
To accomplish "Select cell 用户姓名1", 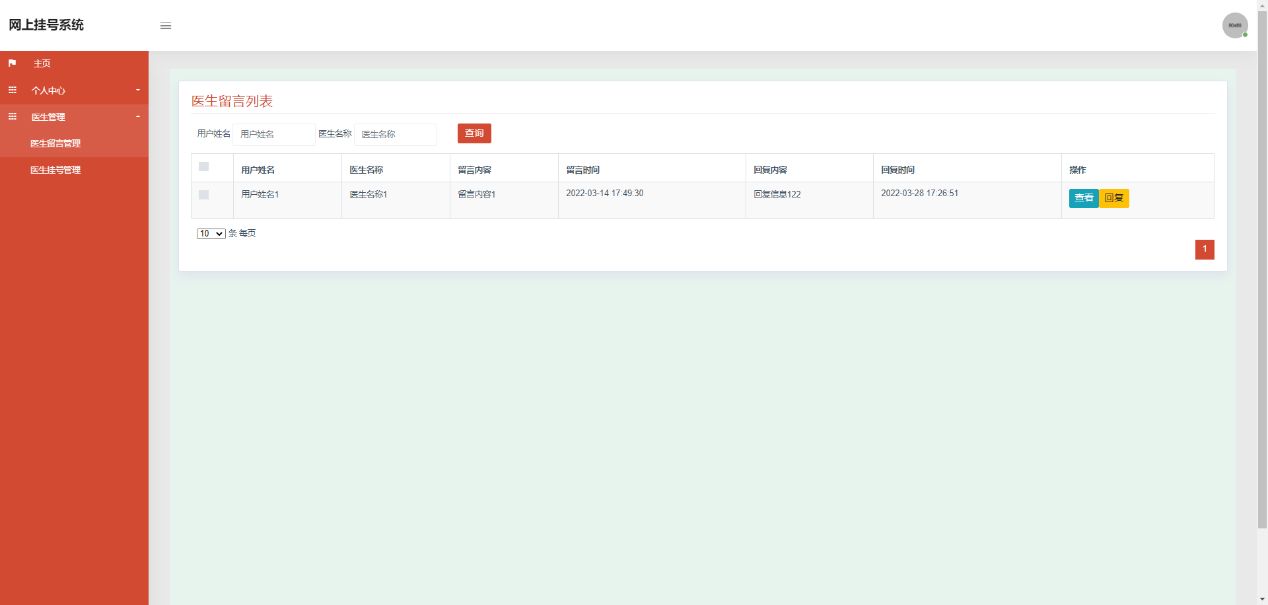I will coord(260,194).
